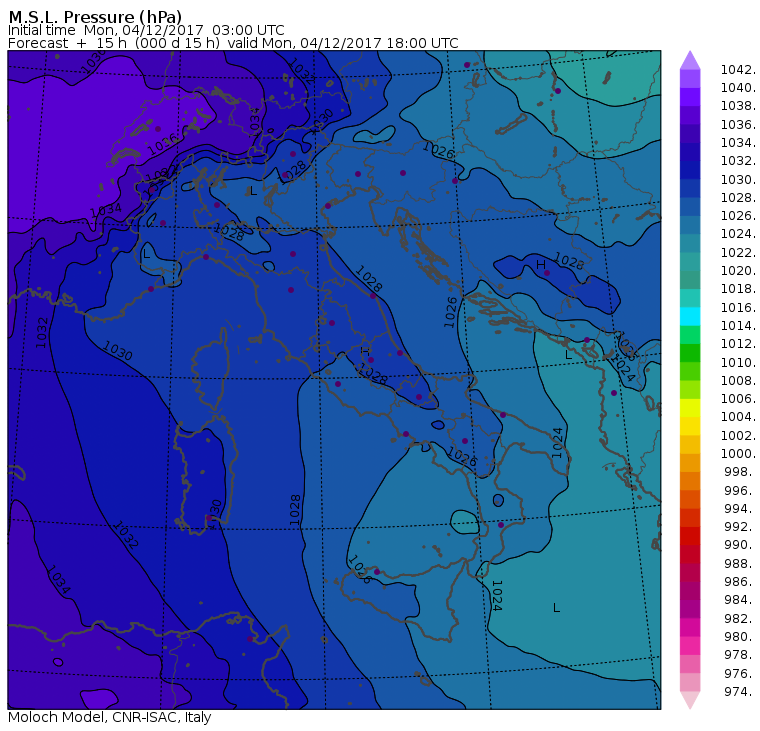Image resolution: width=760 pixels, height=731 pixels.
Task: Click the '976.' legend label
Action: 740,673
